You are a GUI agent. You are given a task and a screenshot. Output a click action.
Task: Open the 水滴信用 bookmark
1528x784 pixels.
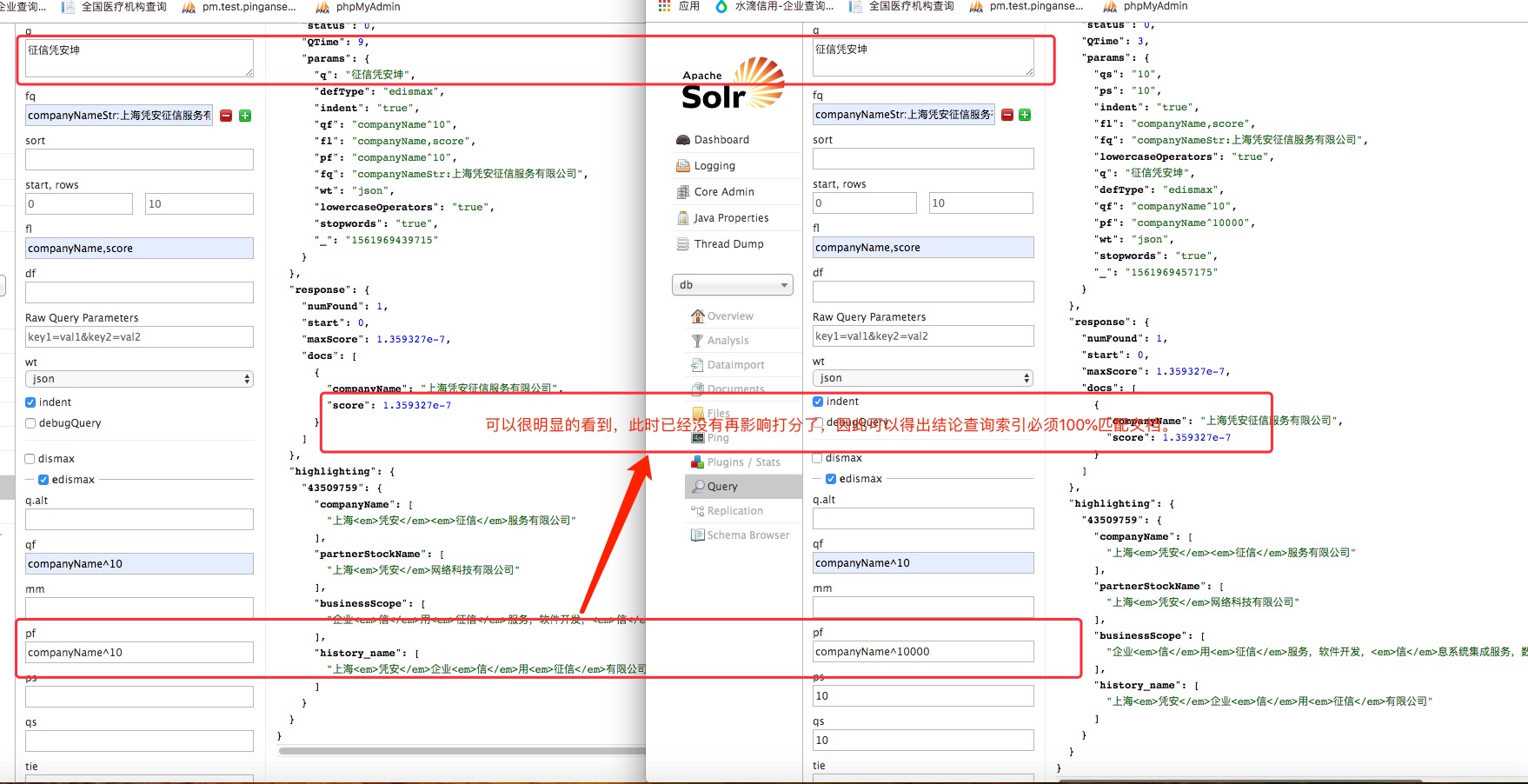coord(774,6)
